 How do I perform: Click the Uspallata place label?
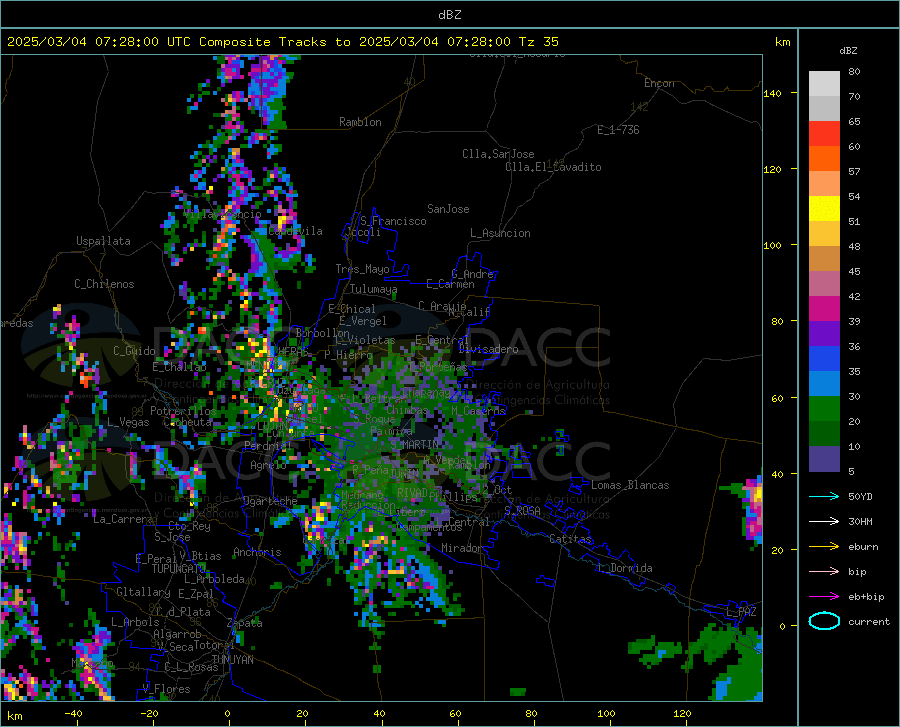pyautogui.click(x=103, y=241)
